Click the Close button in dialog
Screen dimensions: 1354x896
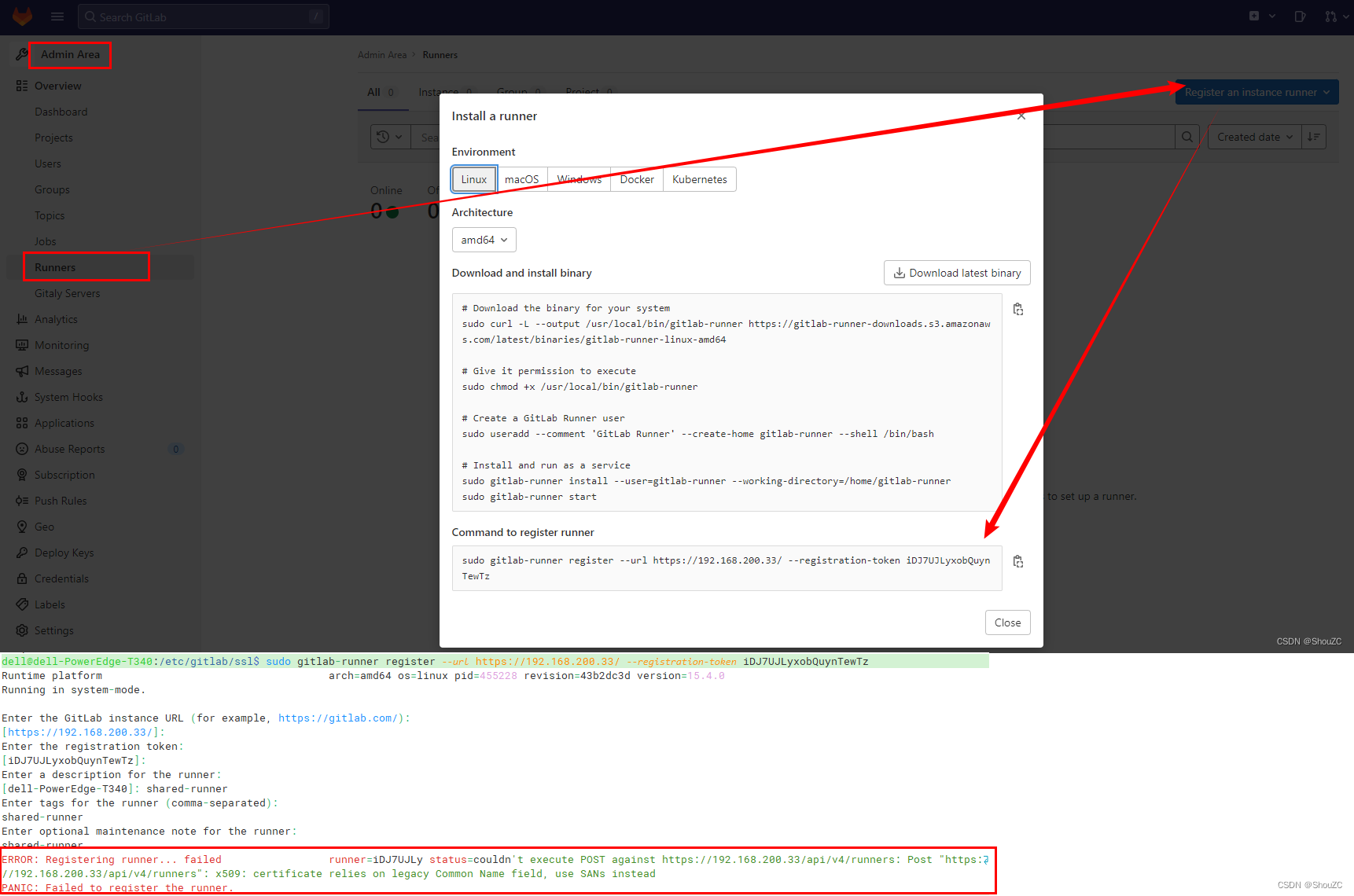[x=1007, y=622]
